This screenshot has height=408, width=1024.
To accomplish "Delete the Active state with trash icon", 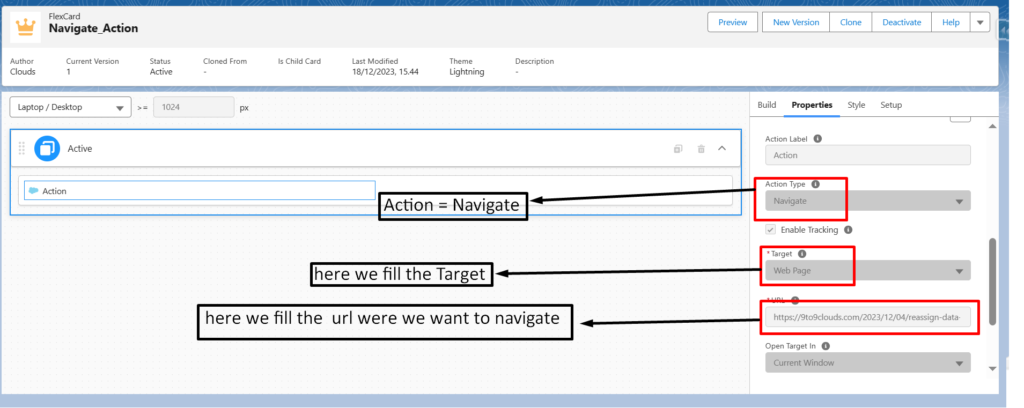I will pos(701,149).
